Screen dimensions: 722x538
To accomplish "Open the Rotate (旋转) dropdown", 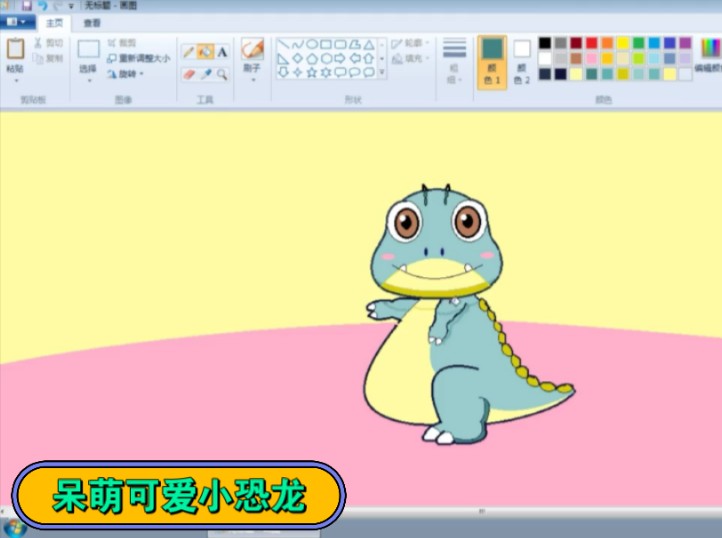I will click(x=125, y=74).
